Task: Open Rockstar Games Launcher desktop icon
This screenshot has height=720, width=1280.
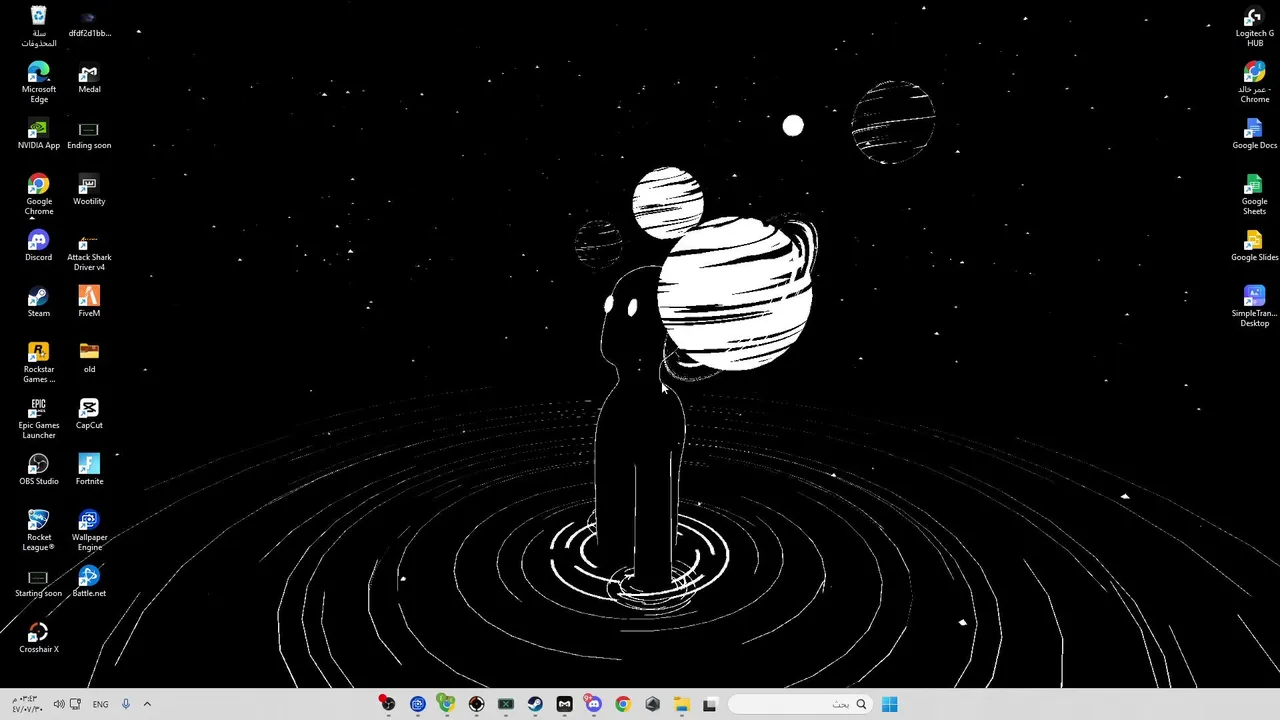Action: 38,363
